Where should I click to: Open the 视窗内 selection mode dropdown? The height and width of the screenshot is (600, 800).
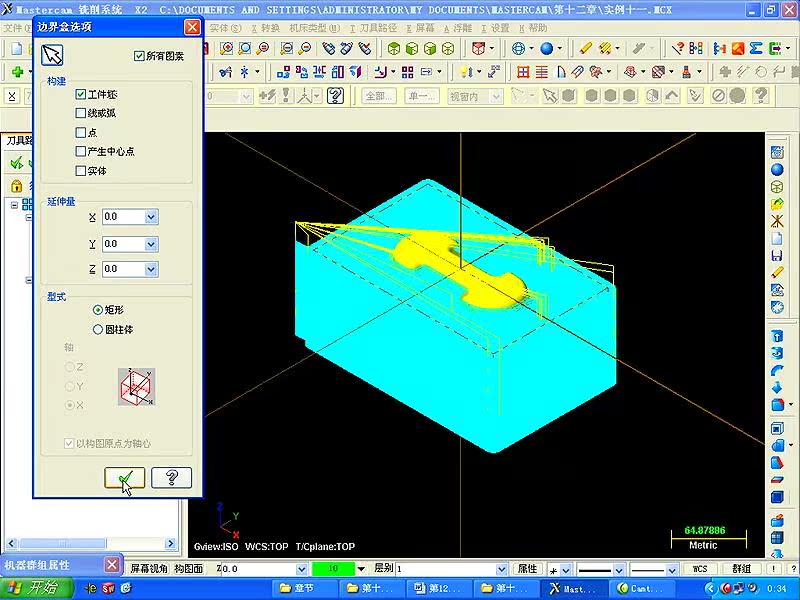pyautogui.click(x=495, y=96)
